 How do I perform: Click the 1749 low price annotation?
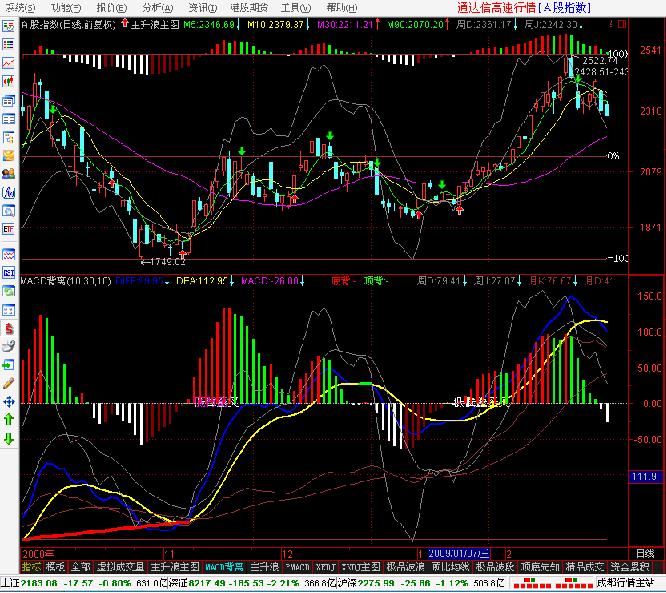[x=164, y=262]
